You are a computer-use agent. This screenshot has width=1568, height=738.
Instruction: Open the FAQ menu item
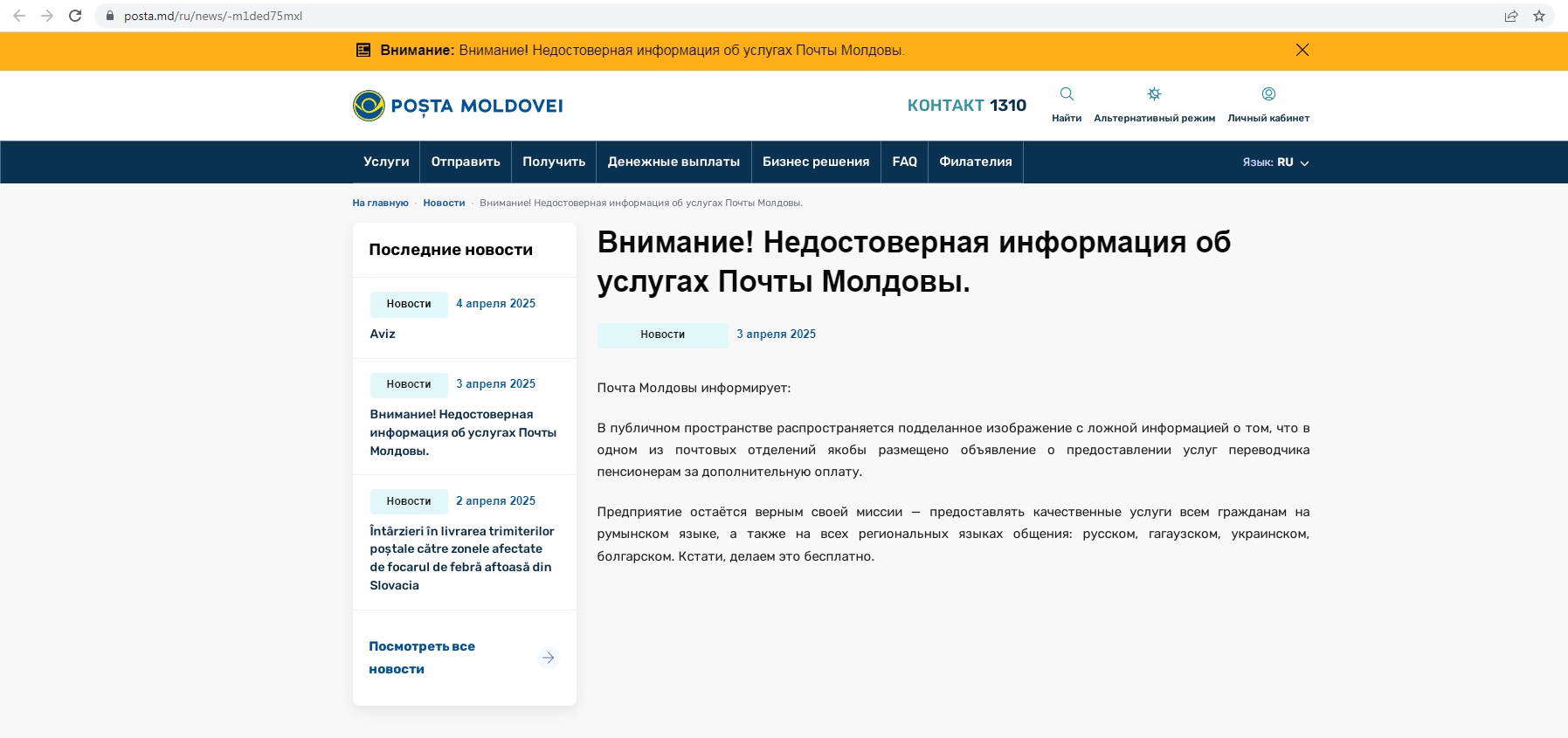(904, 162)
